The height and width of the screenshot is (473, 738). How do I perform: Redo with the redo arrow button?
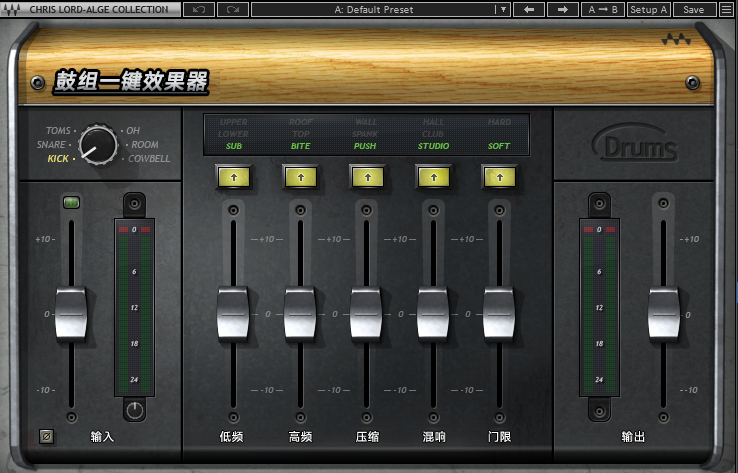(233, 9)
